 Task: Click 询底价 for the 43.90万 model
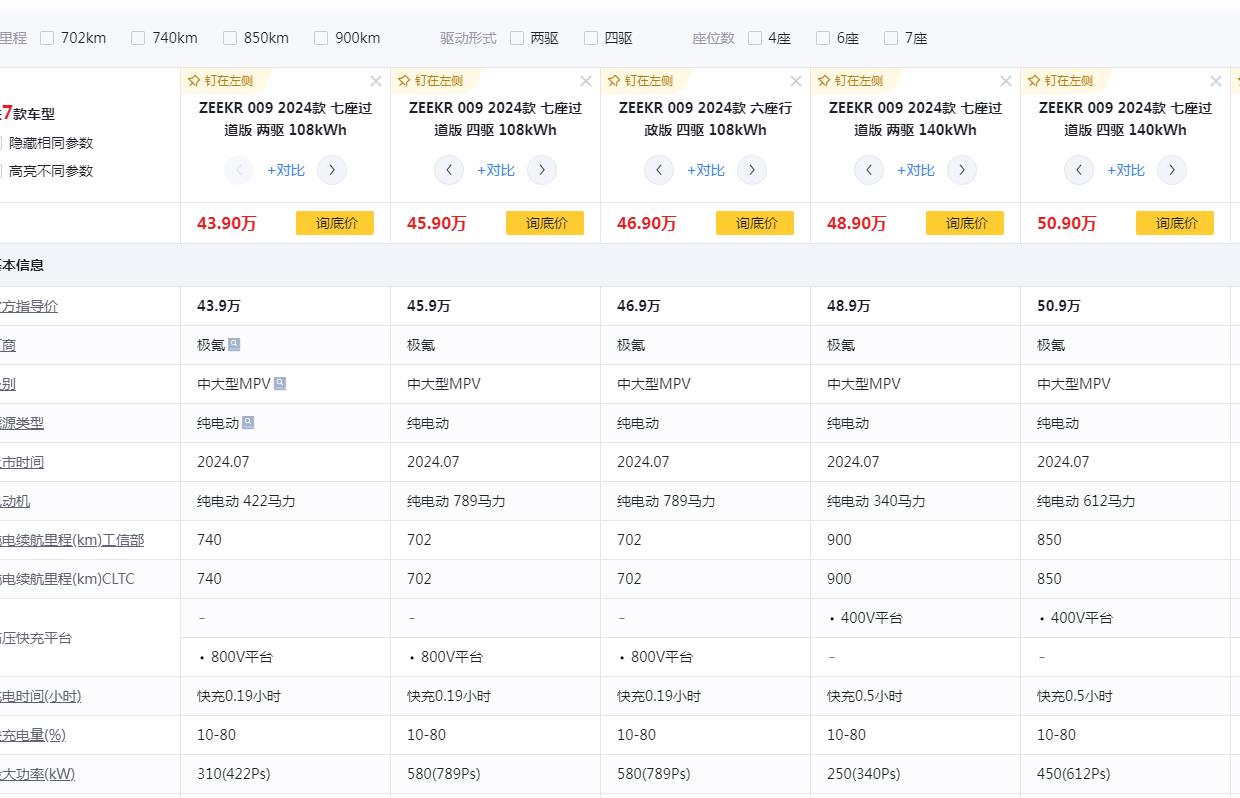[x=335, y=223]
